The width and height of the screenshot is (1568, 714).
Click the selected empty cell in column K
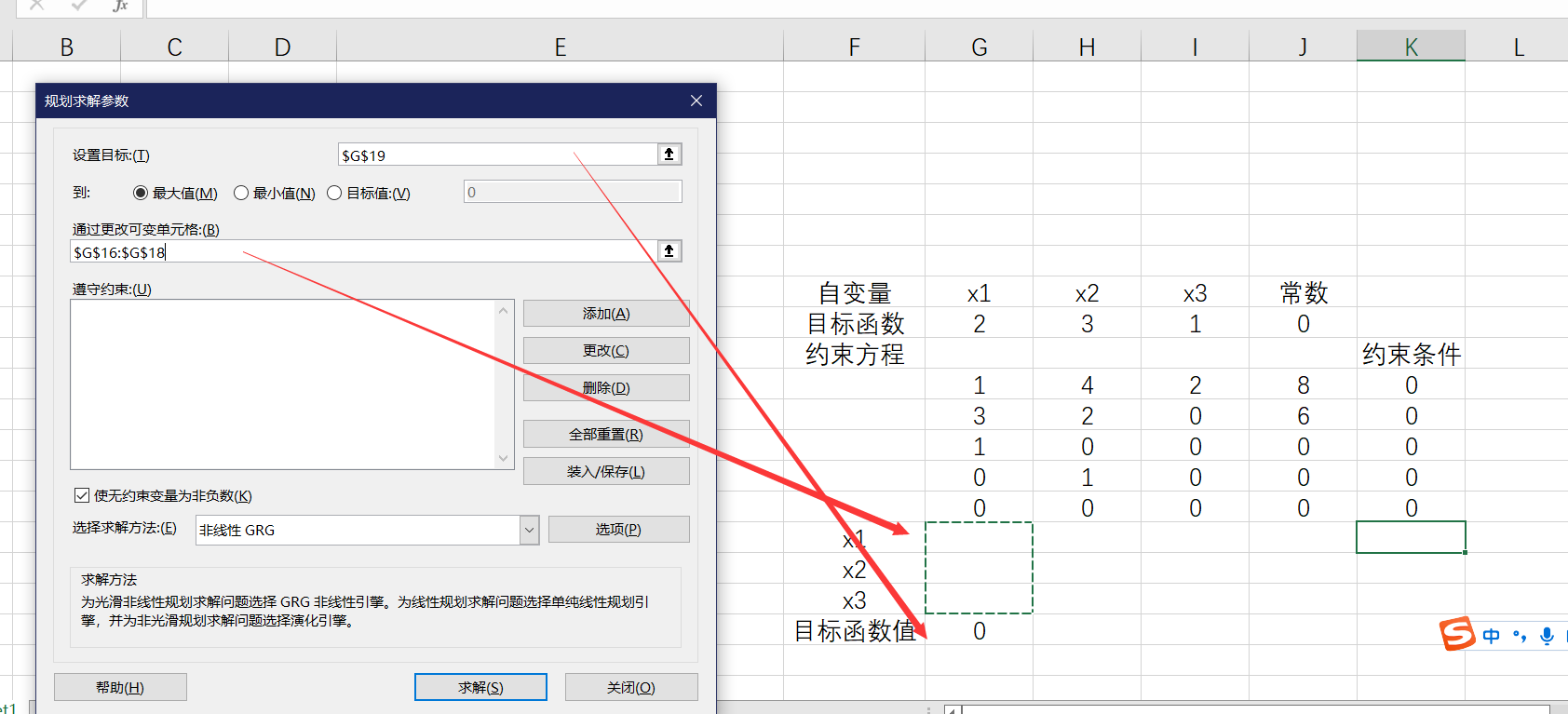1412,537
